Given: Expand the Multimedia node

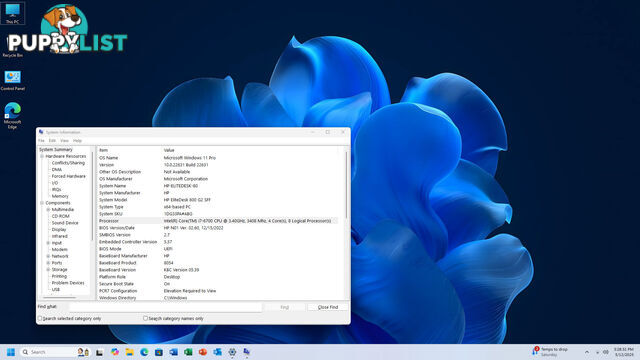Looking at the screenshot, I should pyautogui.click(x=48, y=209).
